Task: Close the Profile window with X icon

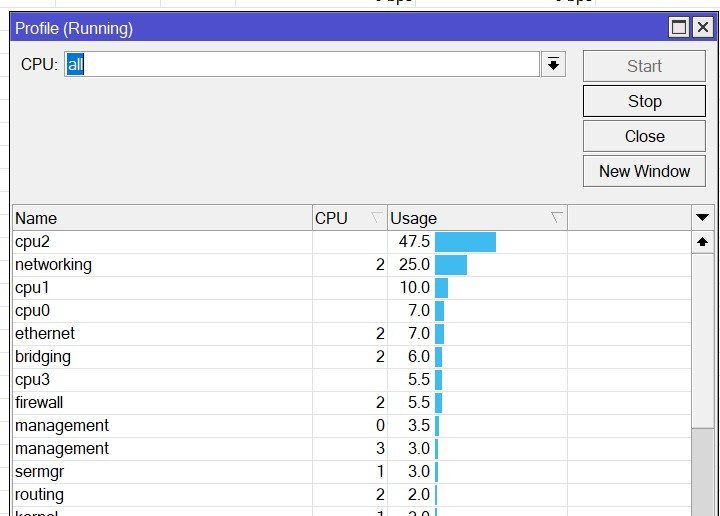Action: click(x=703, y=28)
